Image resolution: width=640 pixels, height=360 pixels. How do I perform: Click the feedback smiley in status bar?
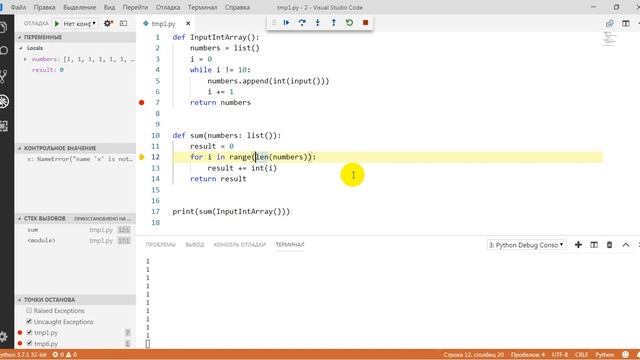(x=625, y=355)
